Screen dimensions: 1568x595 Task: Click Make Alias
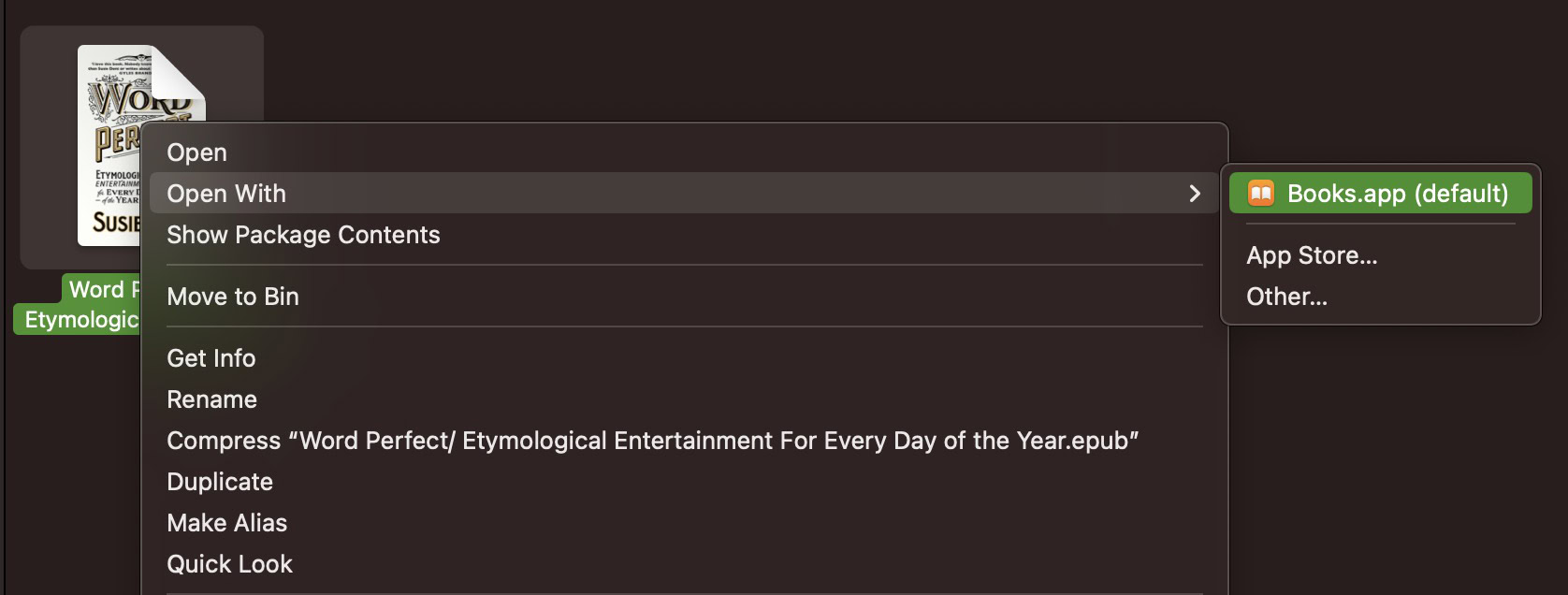(227, 523)
